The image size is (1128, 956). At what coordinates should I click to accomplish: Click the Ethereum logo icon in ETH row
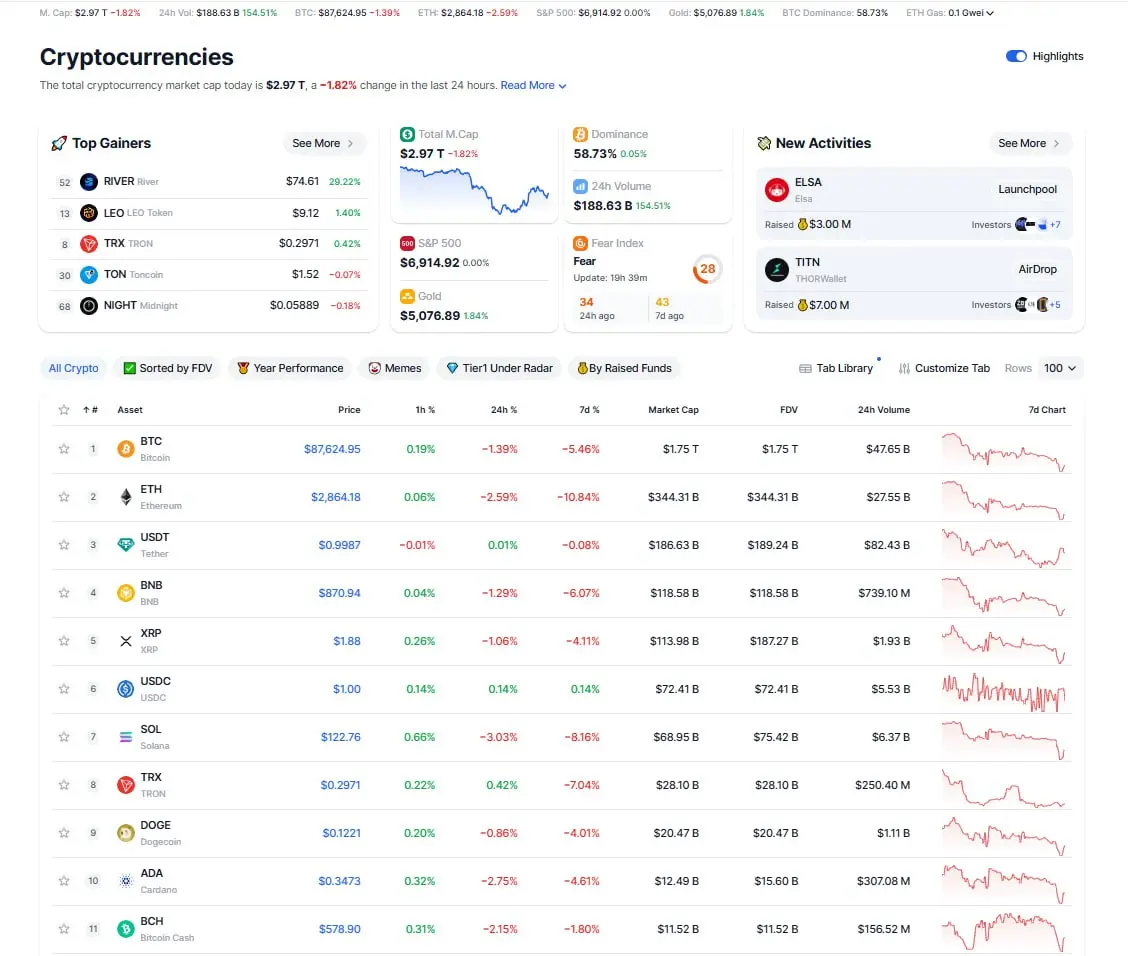point(126,497)
